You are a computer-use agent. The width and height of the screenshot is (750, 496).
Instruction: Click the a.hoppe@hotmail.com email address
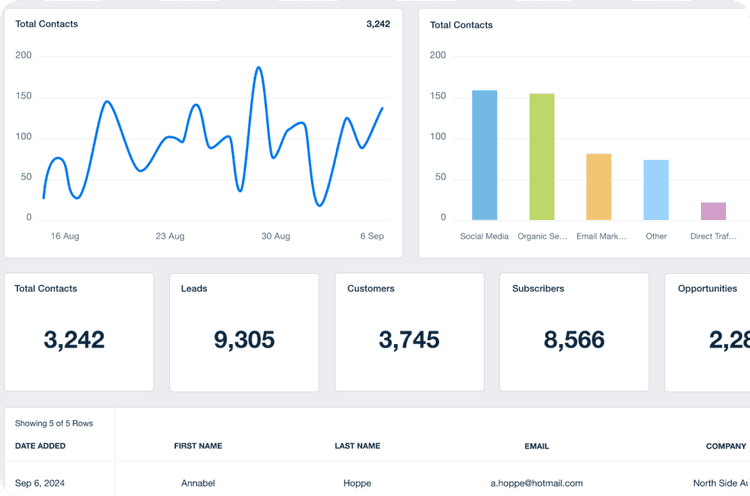[x=536, y=483]
